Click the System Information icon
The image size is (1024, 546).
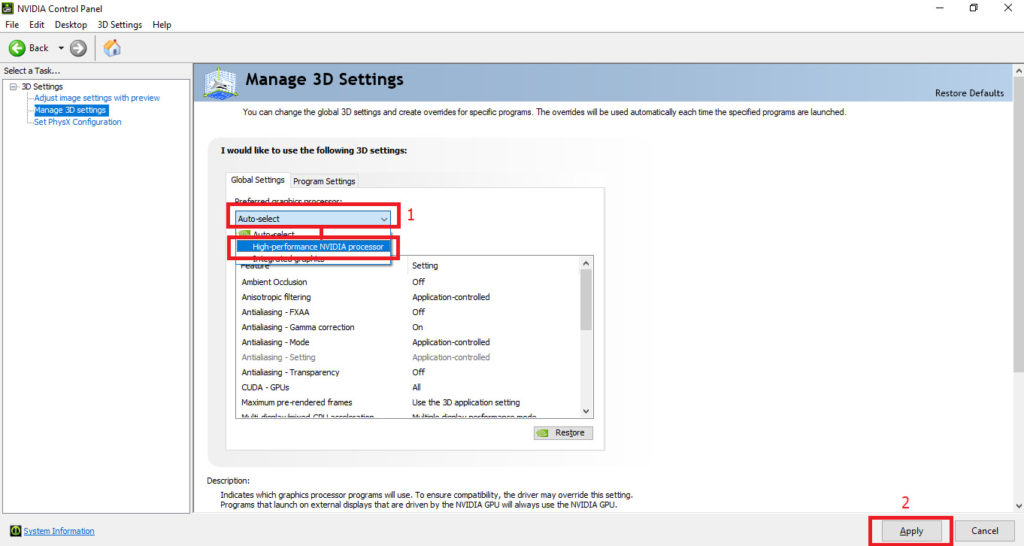pos(15,531)
